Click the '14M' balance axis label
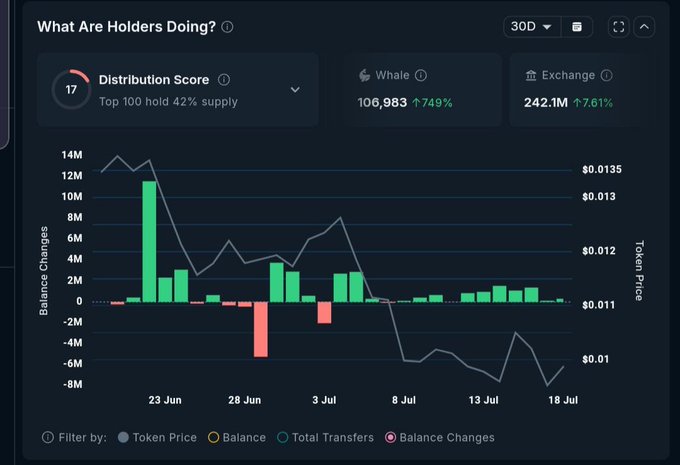Screen dimensions: 680x465 point(72,155)
